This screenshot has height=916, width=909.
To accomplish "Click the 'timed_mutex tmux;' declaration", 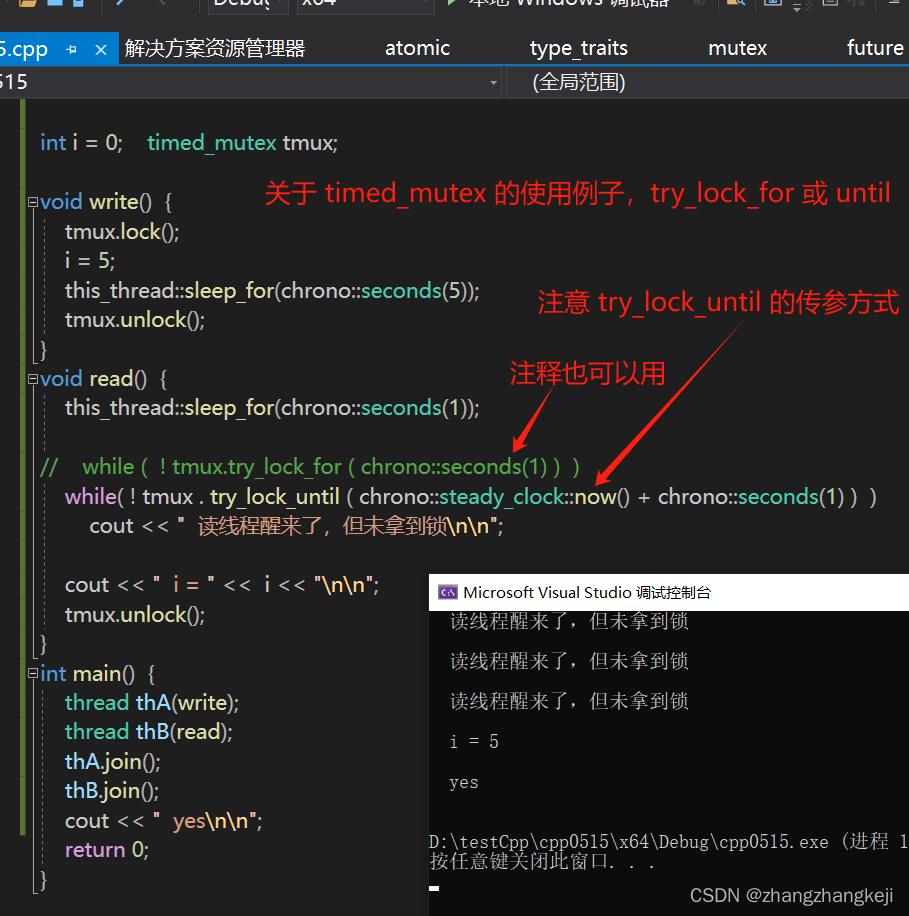I will 242,143.
